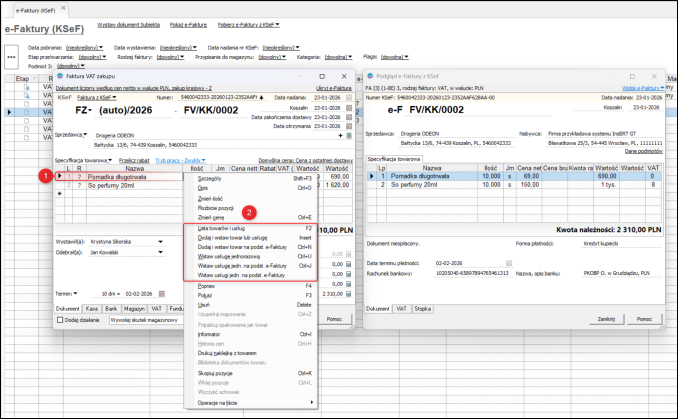Open Tryb pracy - Zwykły dropdown
678x419 pixels.
182,159
